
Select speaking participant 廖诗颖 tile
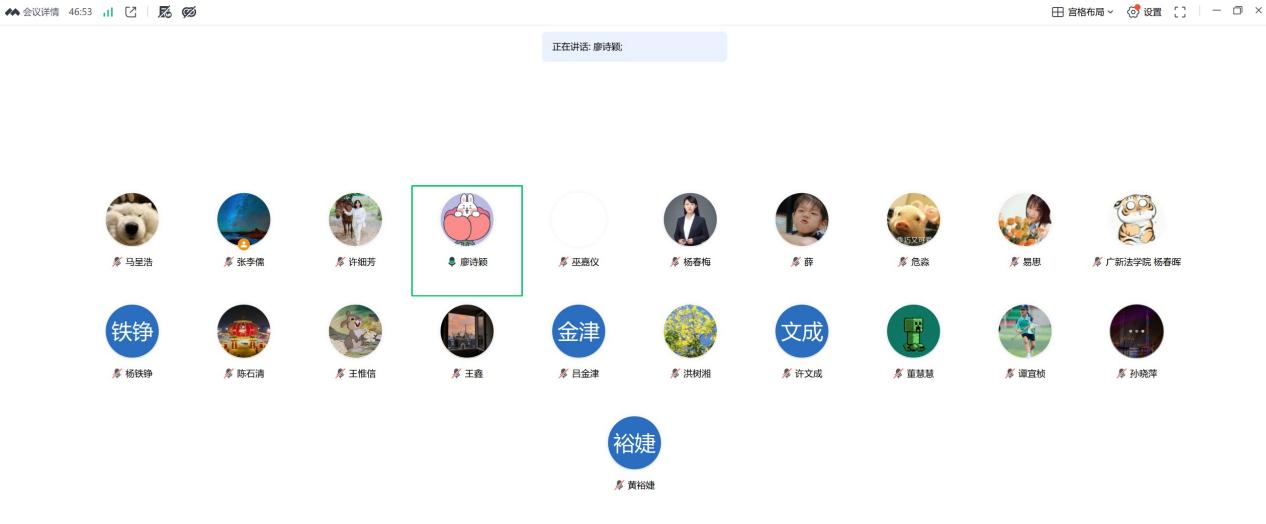(x=467, y=240)
